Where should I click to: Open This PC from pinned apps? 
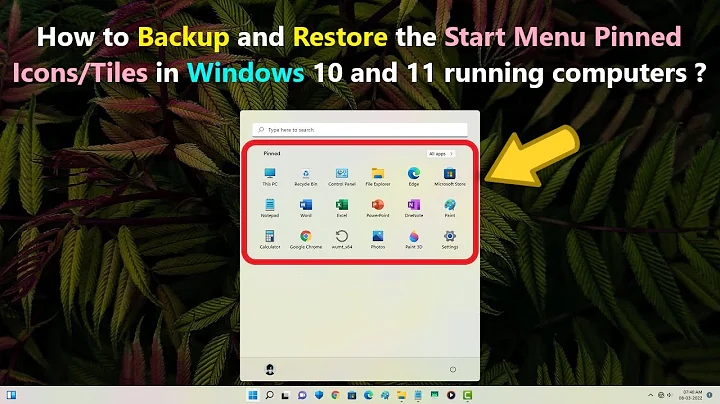tap(270, 177)
